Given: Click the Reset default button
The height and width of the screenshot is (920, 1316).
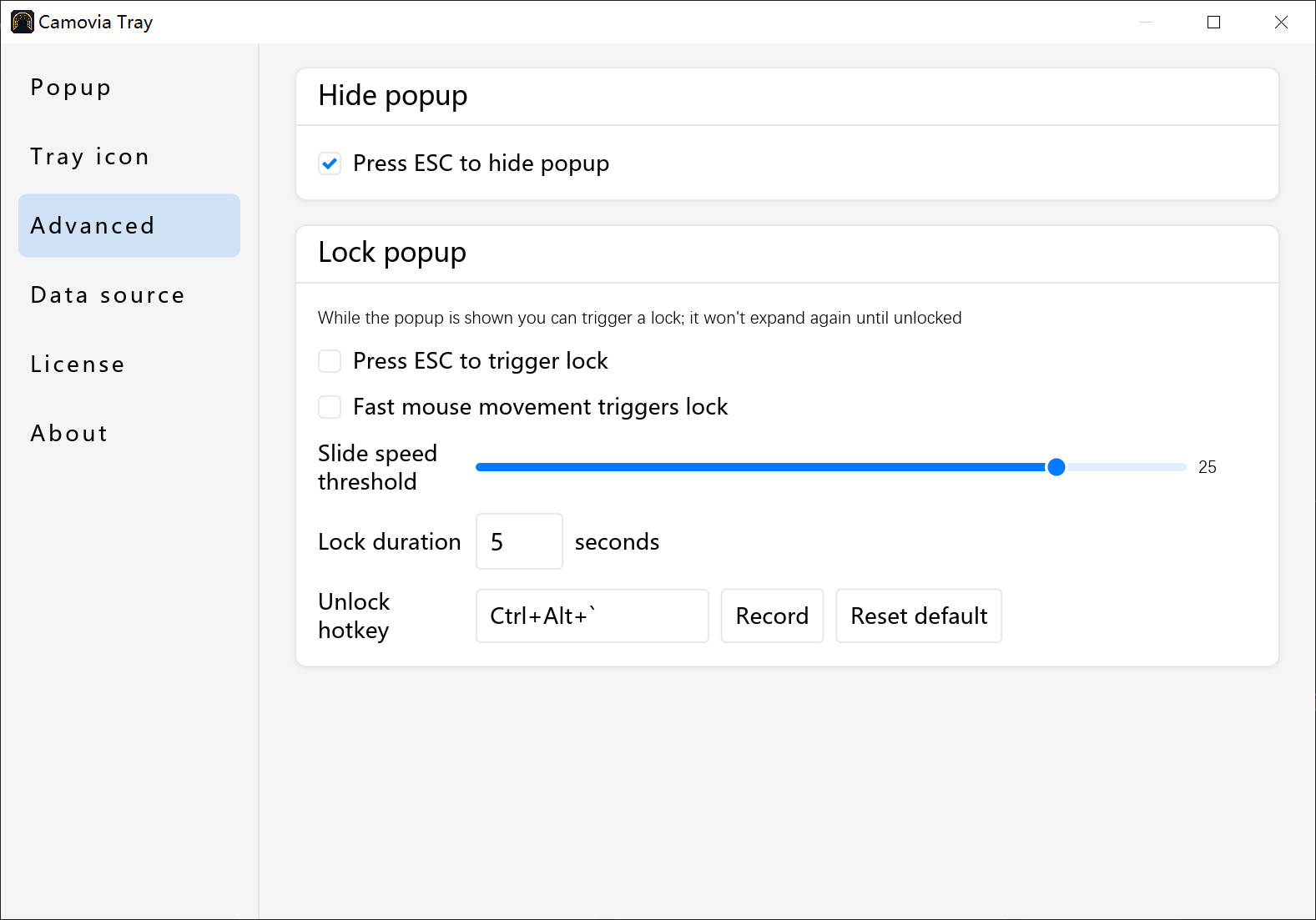Looking at the screenshot, I should (919, 616).
